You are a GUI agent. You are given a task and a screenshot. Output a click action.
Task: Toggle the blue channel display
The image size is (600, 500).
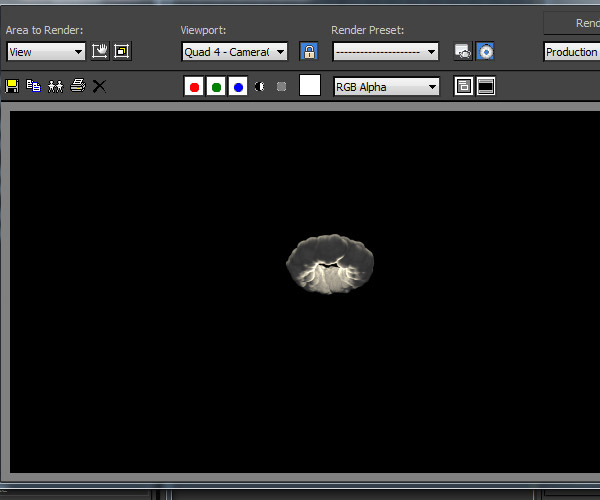click(x=238, y=86)
